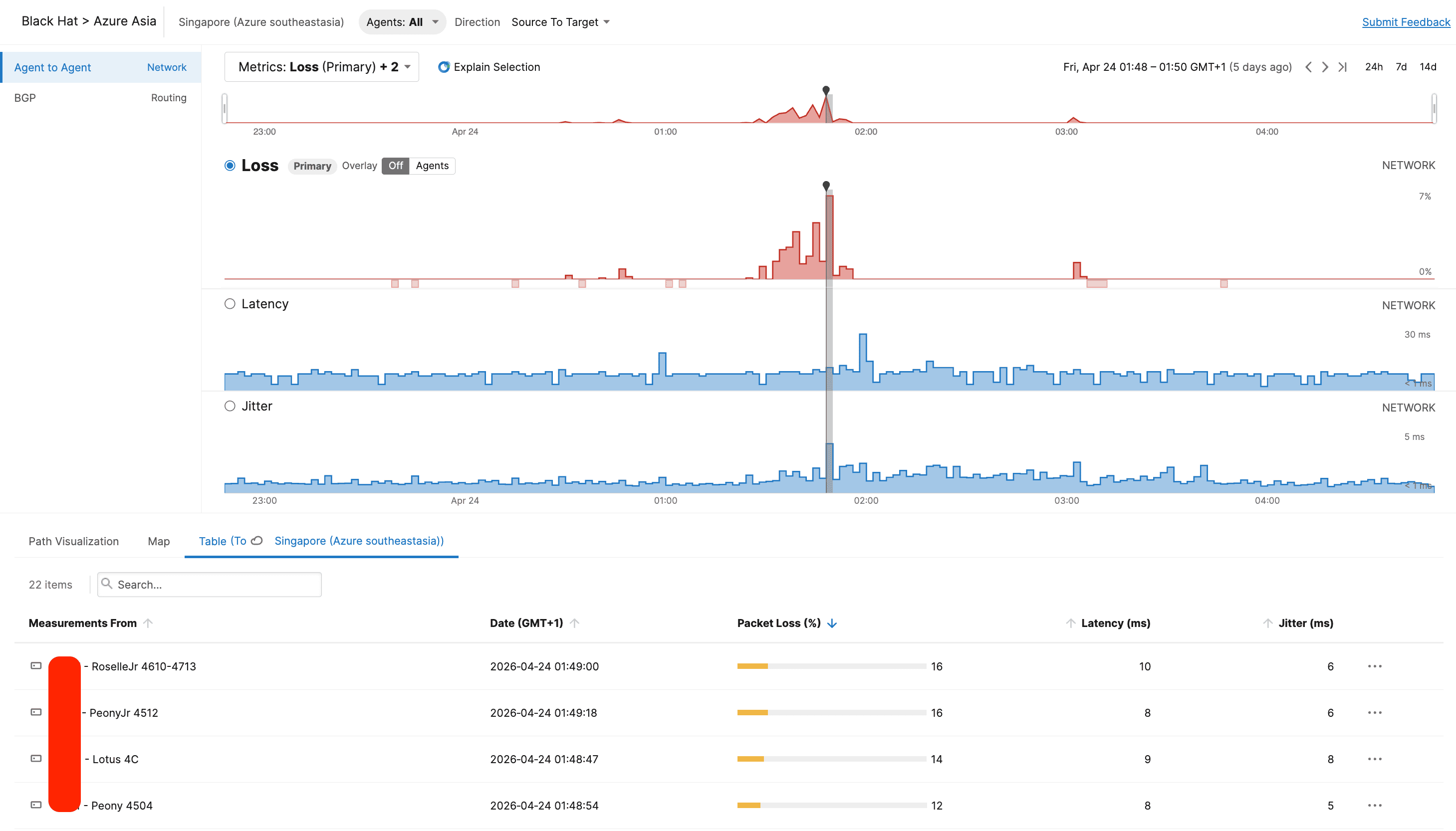Click left handle of overview timeline
This screenshot has height=831, width=1456.
click(x=225, y=108)
